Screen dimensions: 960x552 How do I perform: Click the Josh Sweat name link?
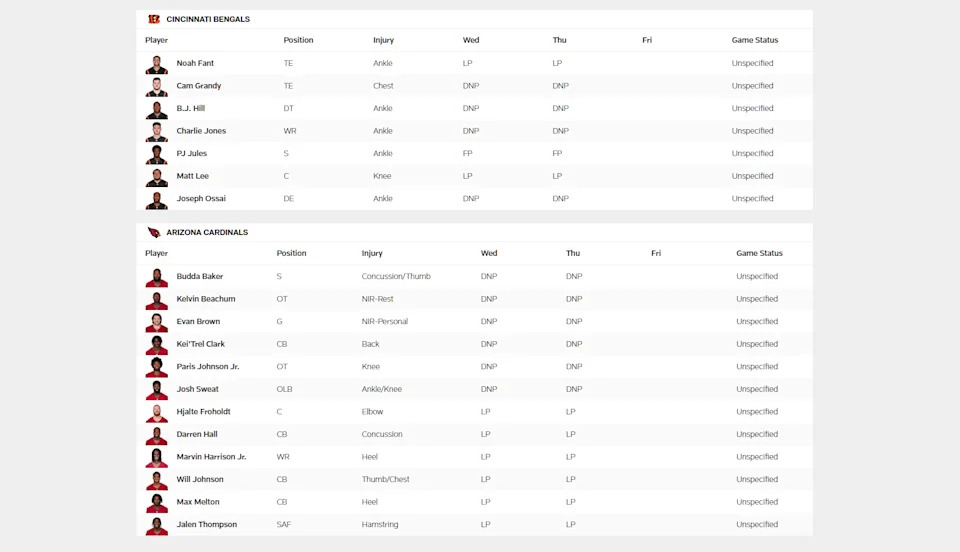(x=198, y=389)
